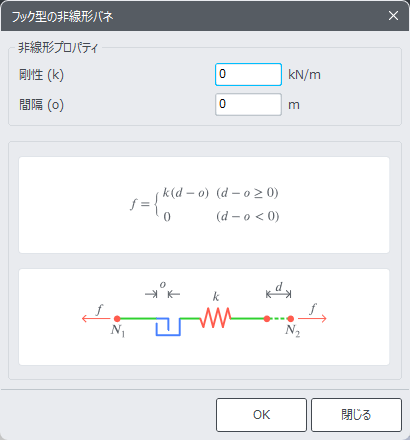This screenshot has height=440, width=410.
Task: Click the left-pointing force arrow f
Action: click(x=96, y=318)
